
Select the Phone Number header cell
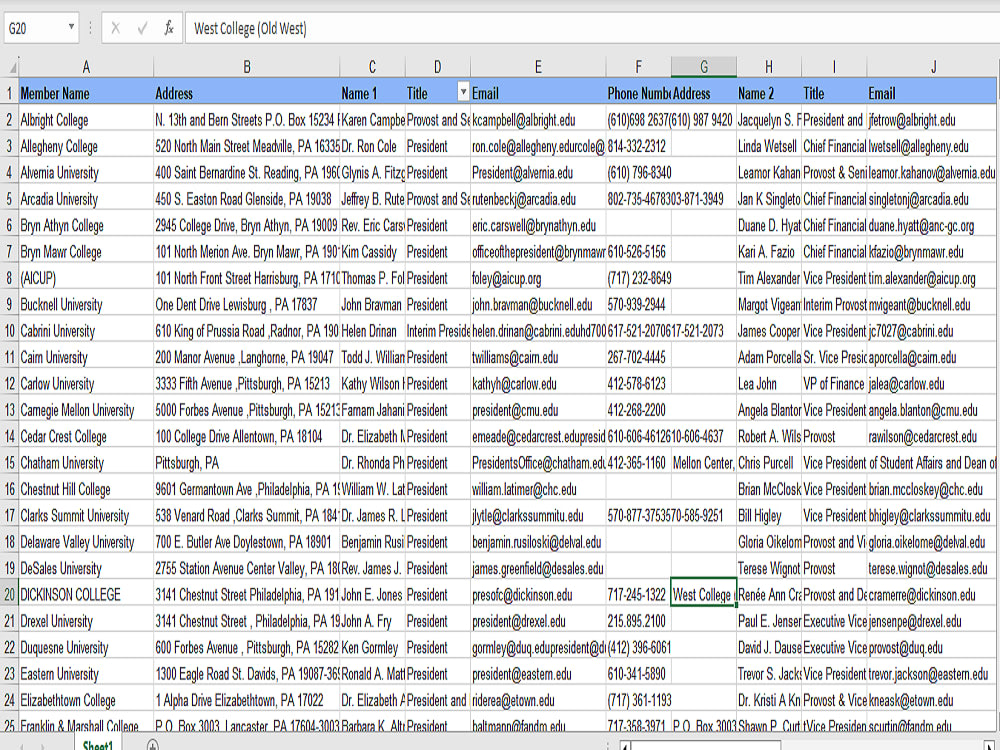(x=638, y=93)
